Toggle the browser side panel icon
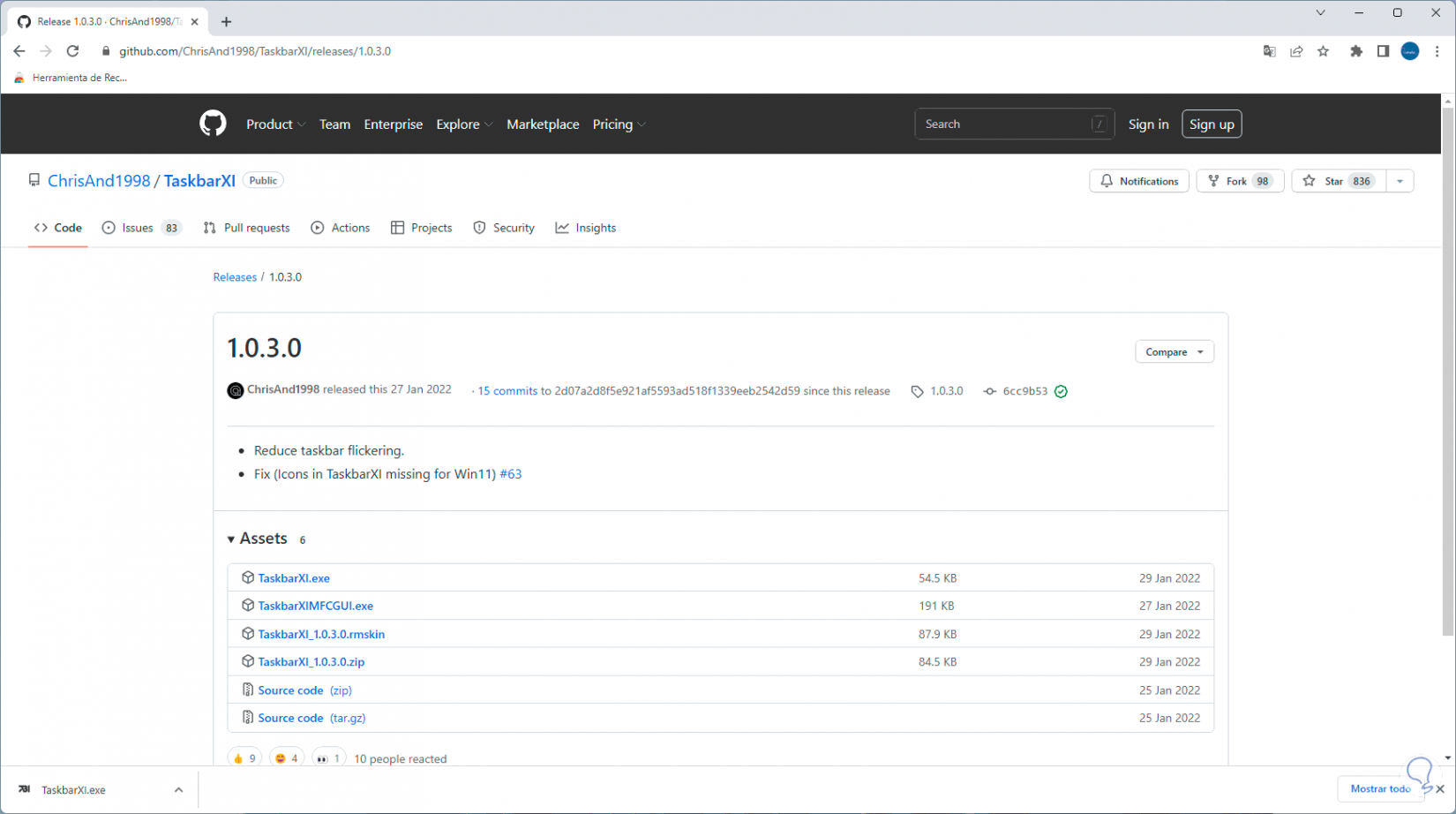This screenshot has height=814, width=1456. pyautogui.click(x=1383, y=51)
